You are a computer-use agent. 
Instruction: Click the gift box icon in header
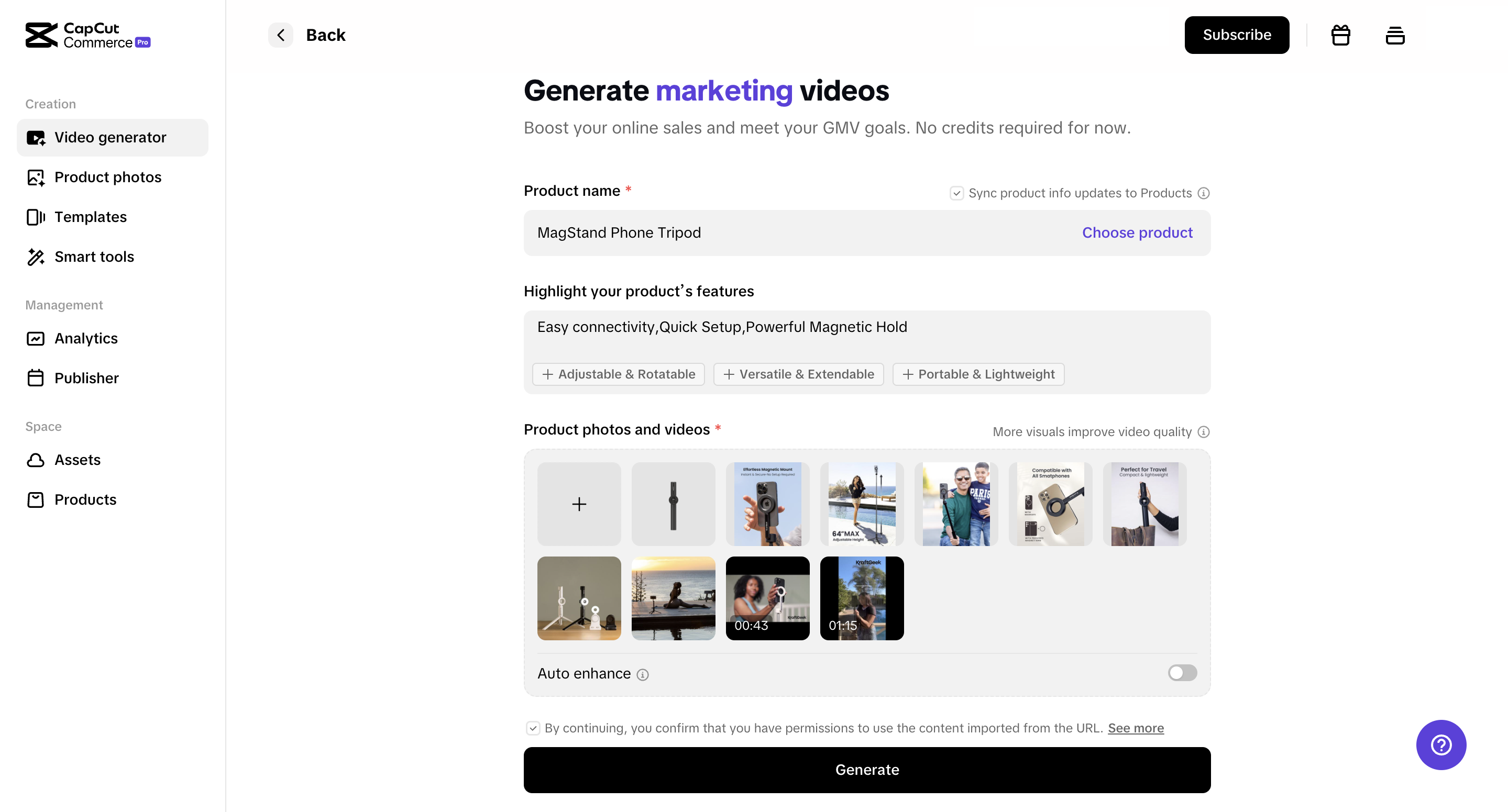click(1340, 35)
